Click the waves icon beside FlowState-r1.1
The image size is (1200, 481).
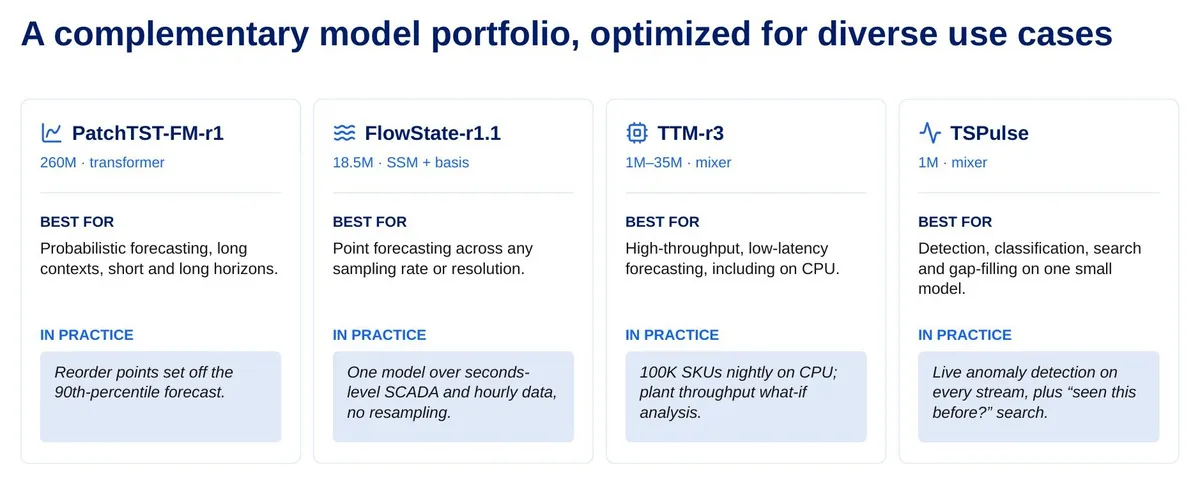click(344, 133)
